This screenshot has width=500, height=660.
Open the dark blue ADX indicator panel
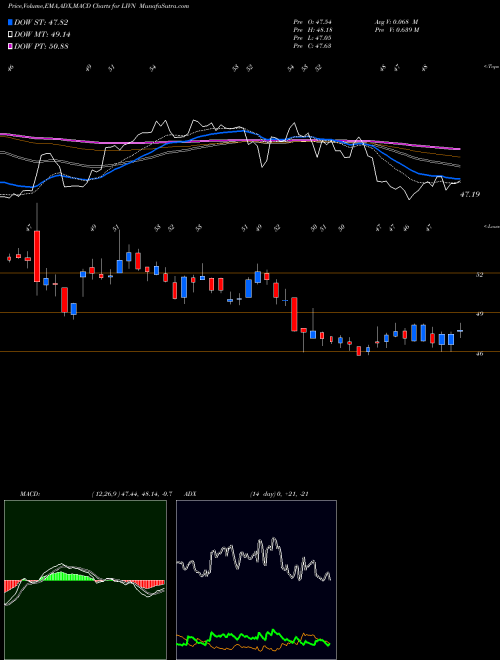point(256,580)
